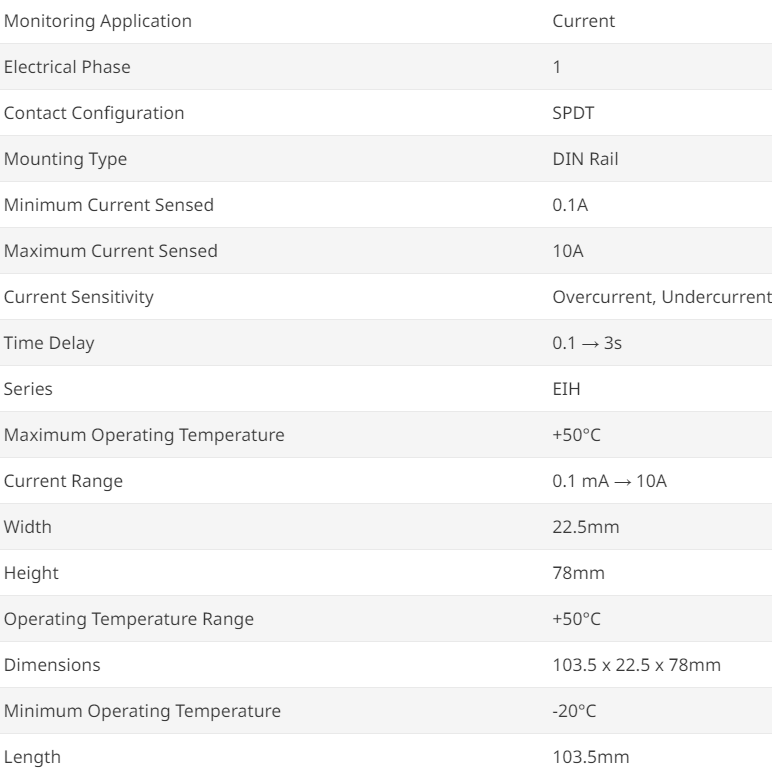772x776 pixels.
Task: Select the 10A maximum current value
Action: (x=568, y=251)
